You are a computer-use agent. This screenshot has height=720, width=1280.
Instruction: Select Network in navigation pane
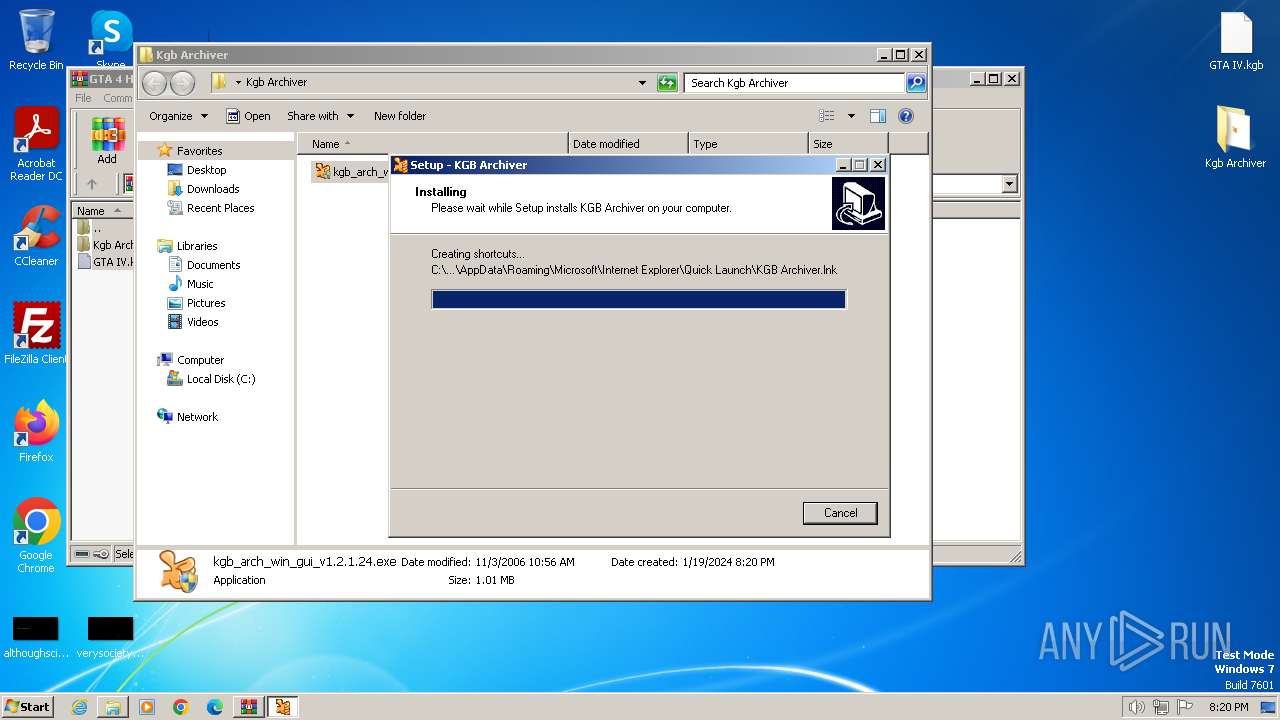point(197,417)
